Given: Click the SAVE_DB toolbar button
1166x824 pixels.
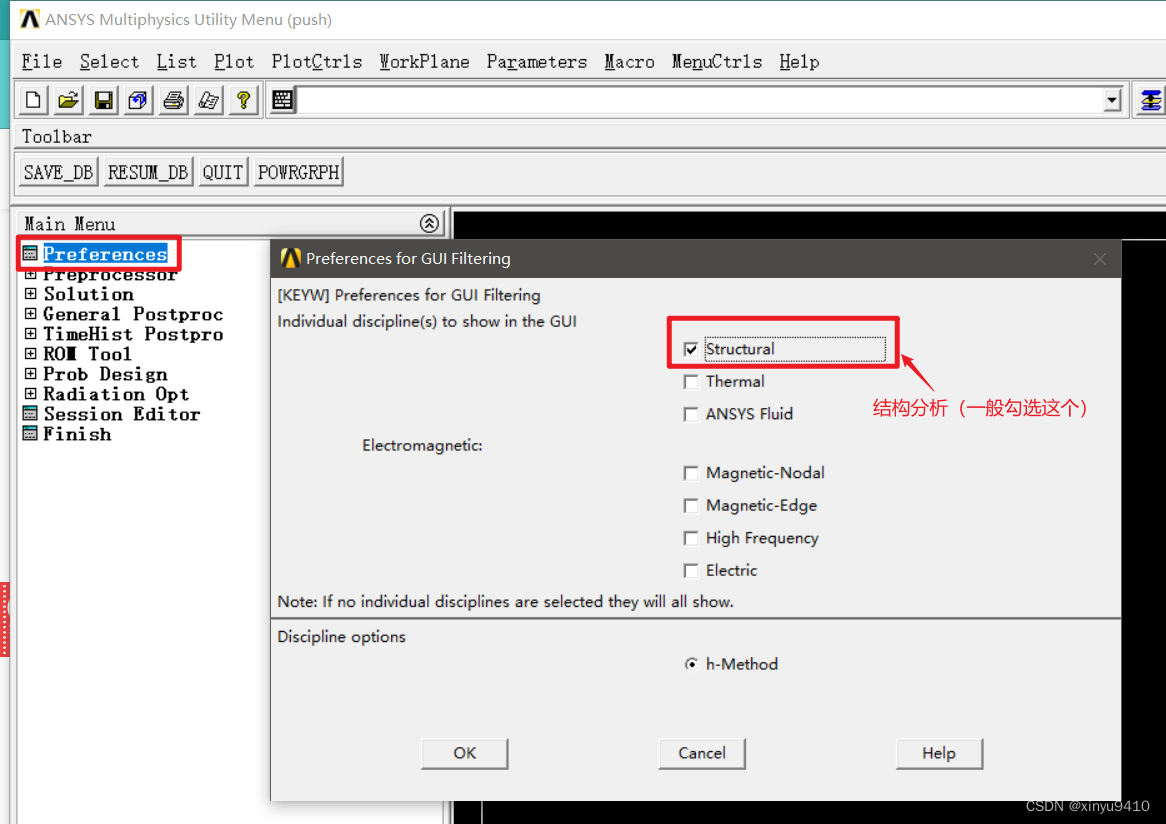Looking at the screenshot, I should [58, 173].
